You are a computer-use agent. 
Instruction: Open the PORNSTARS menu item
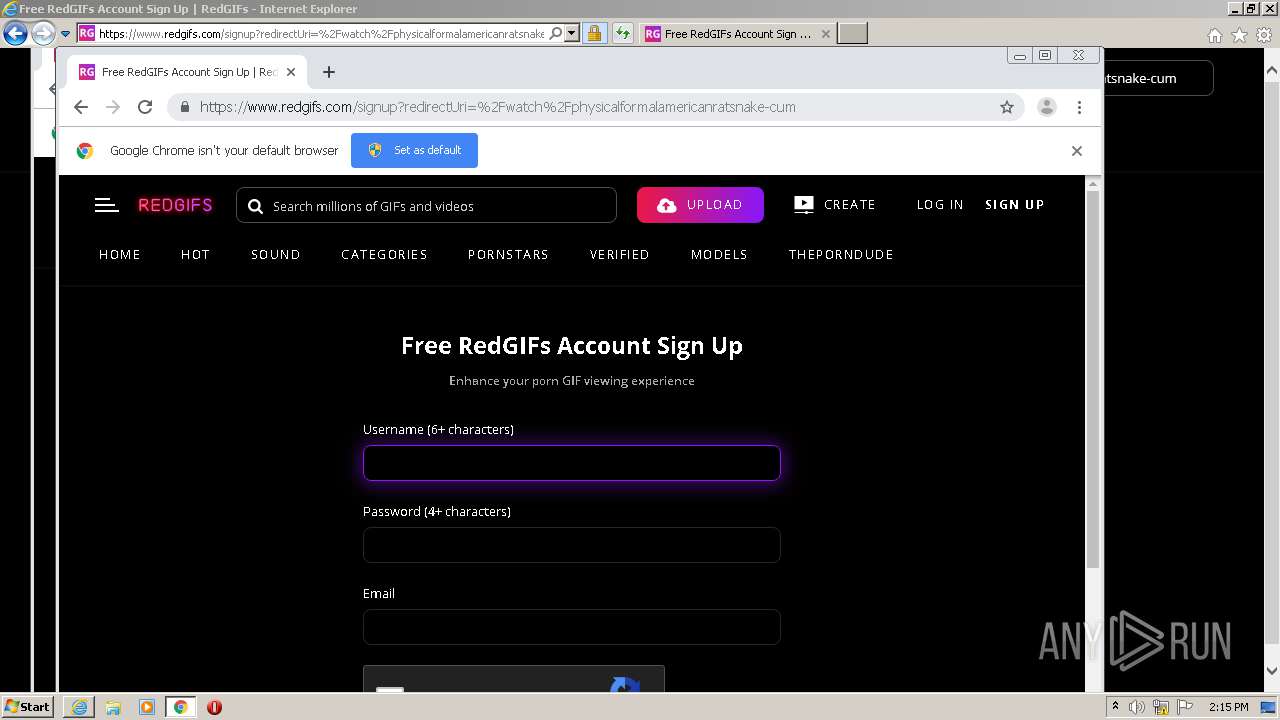tap(508, 255)
